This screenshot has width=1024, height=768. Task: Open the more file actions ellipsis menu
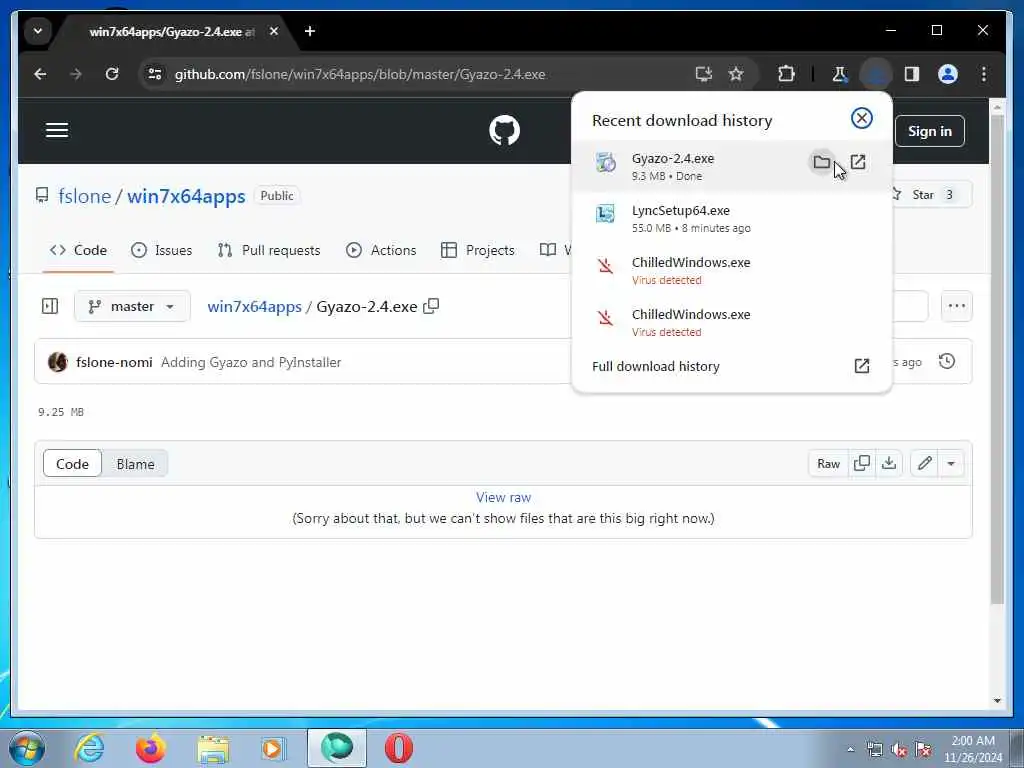pyautogui.click(x=956, y=306)
